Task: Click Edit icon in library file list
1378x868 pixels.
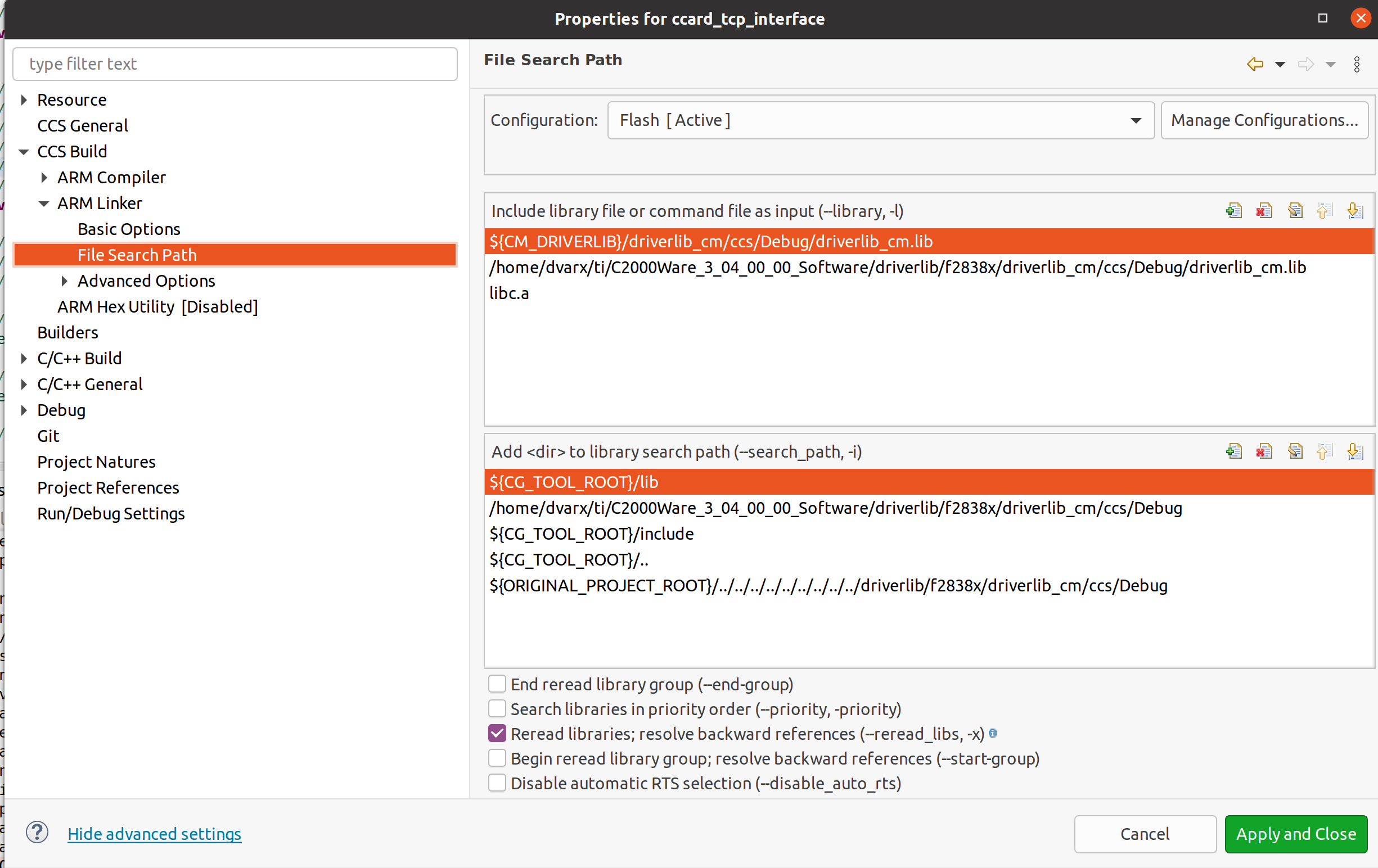Action: click(1295, 211)
